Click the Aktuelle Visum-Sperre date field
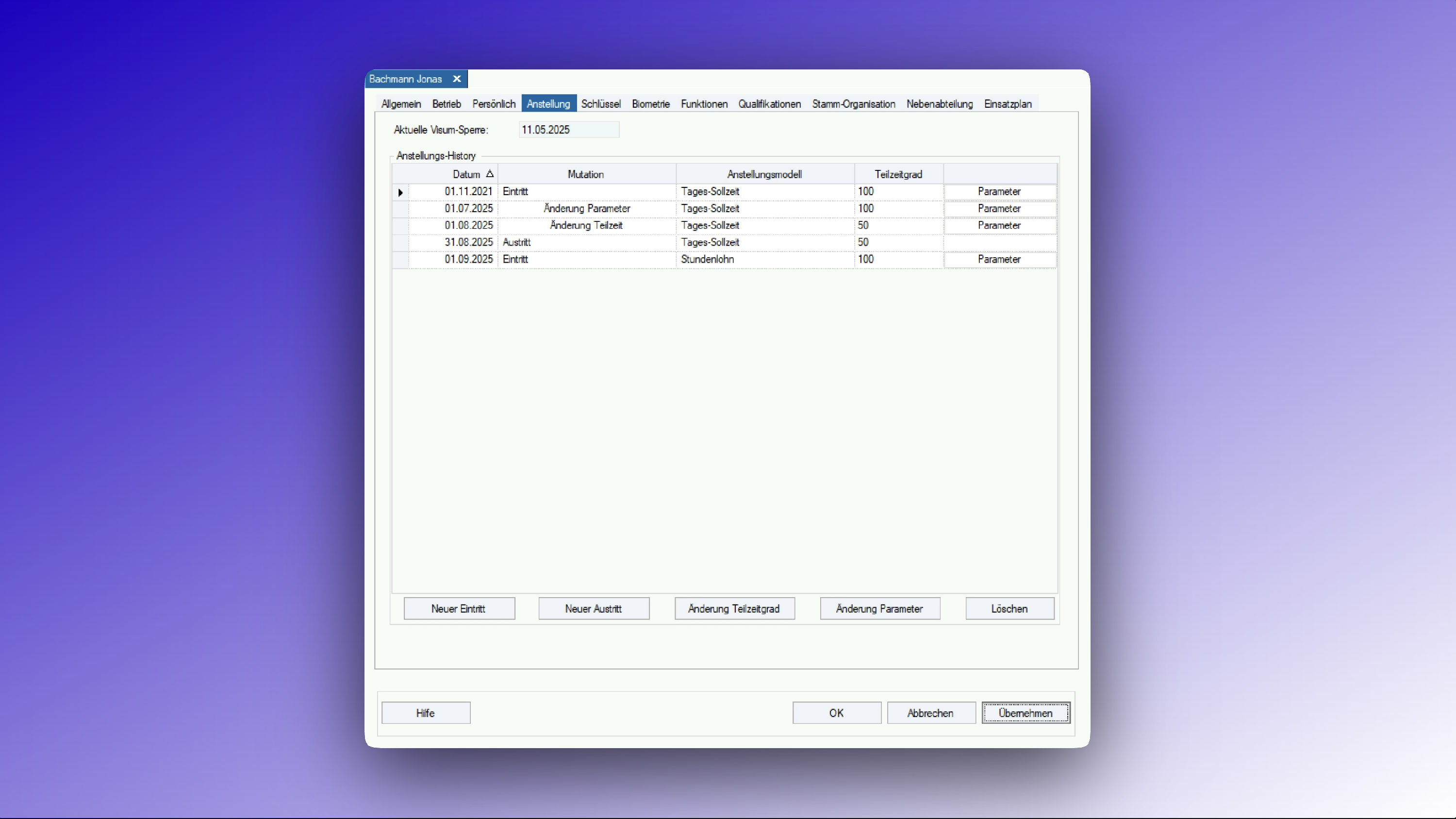Image resolution: width=1456 pixels, height=819 pixels. click(x=568, y=130)
